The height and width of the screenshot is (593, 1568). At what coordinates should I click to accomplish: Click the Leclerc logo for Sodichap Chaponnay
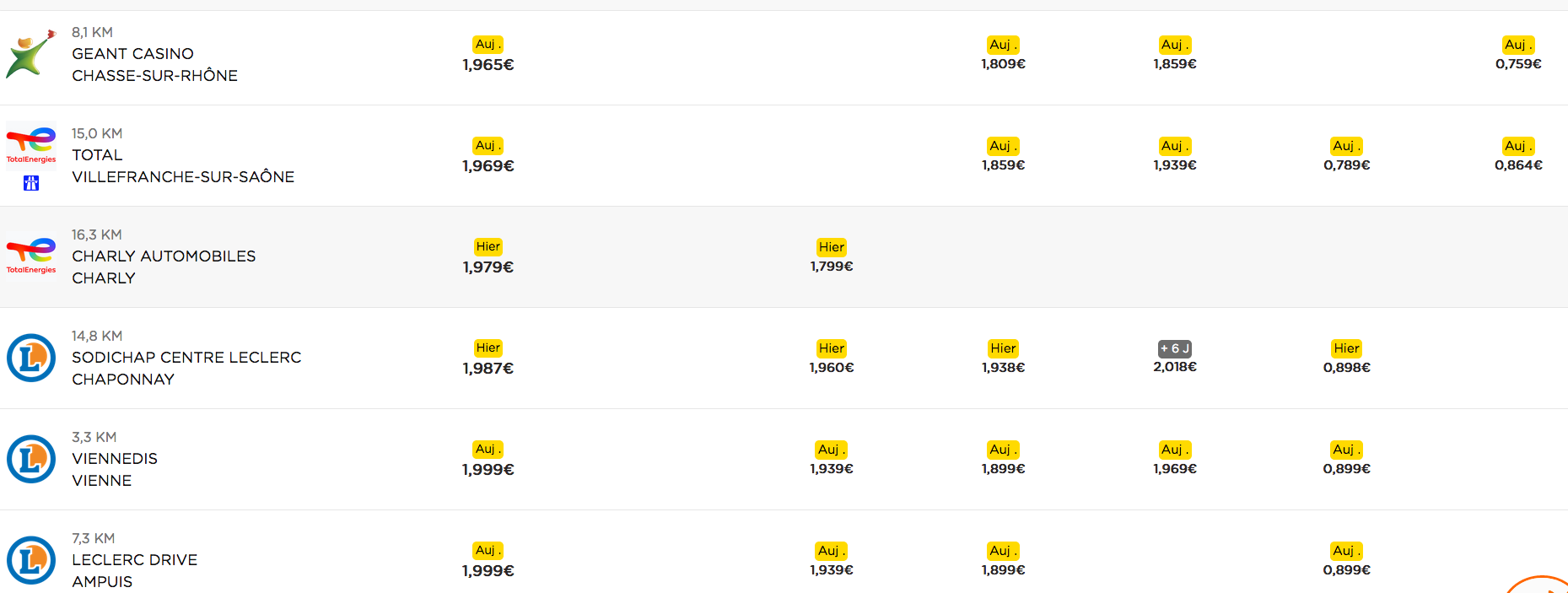(31, 358)
